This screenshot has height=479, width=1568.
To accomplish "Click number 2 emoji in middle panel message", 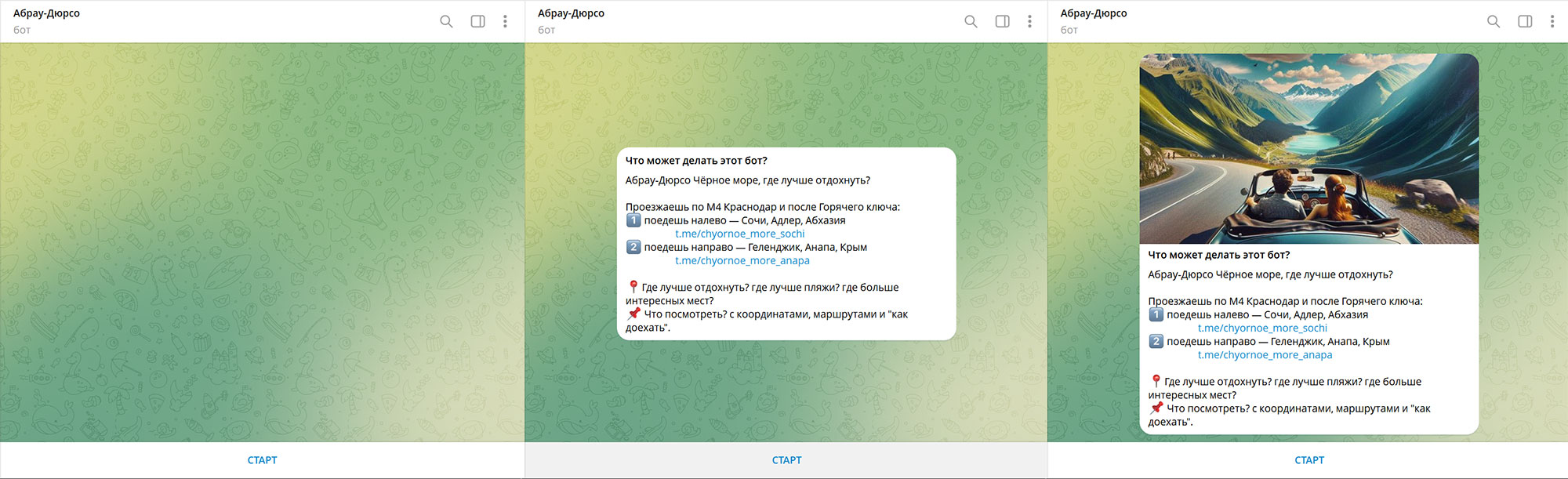I will [x=633, y=247].
